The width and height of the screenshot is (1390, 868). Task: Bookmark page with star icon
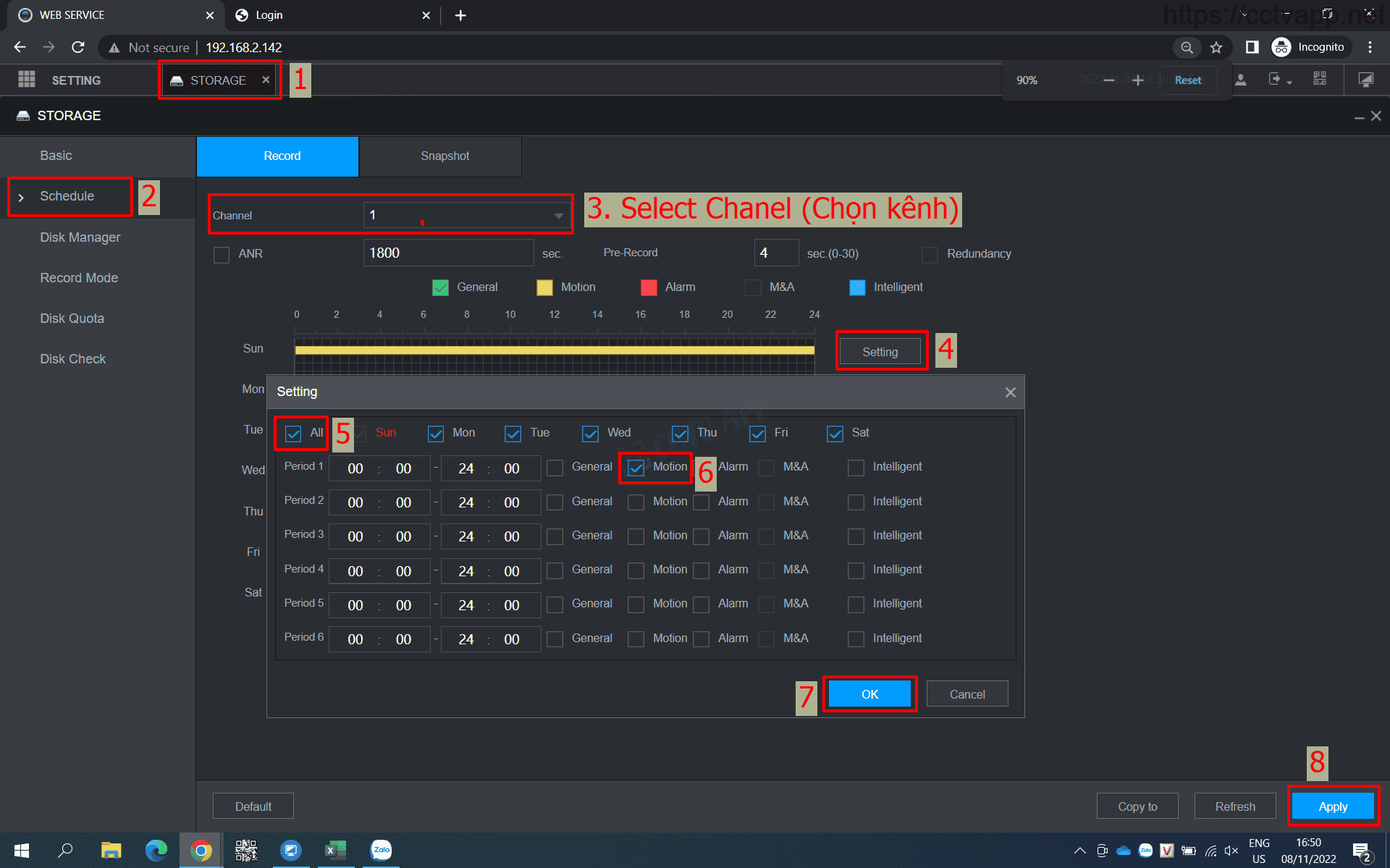(1216, 48)
